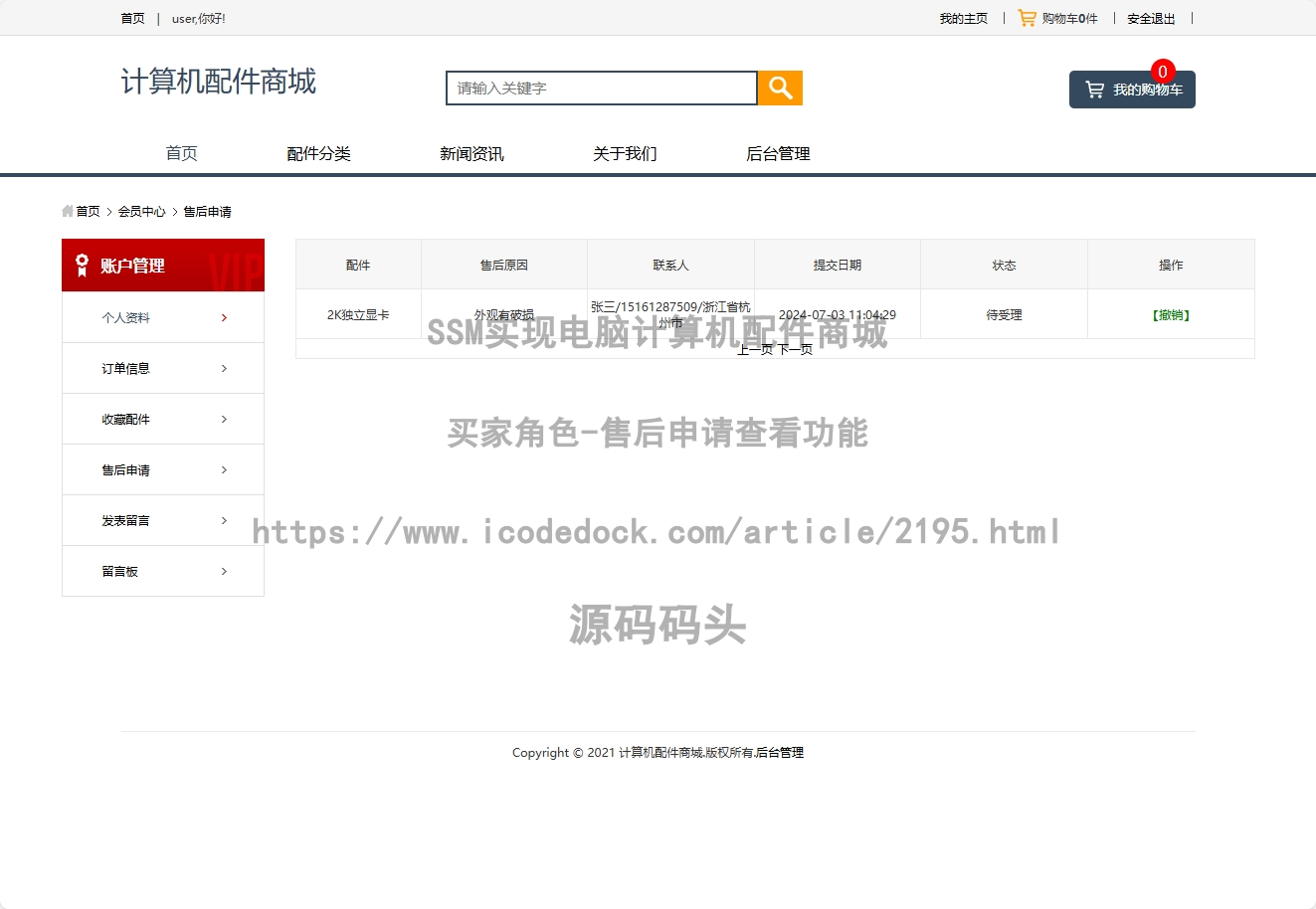Click the 配件 column header
Screen dimensions: 1316x909
tap(358, 265)
